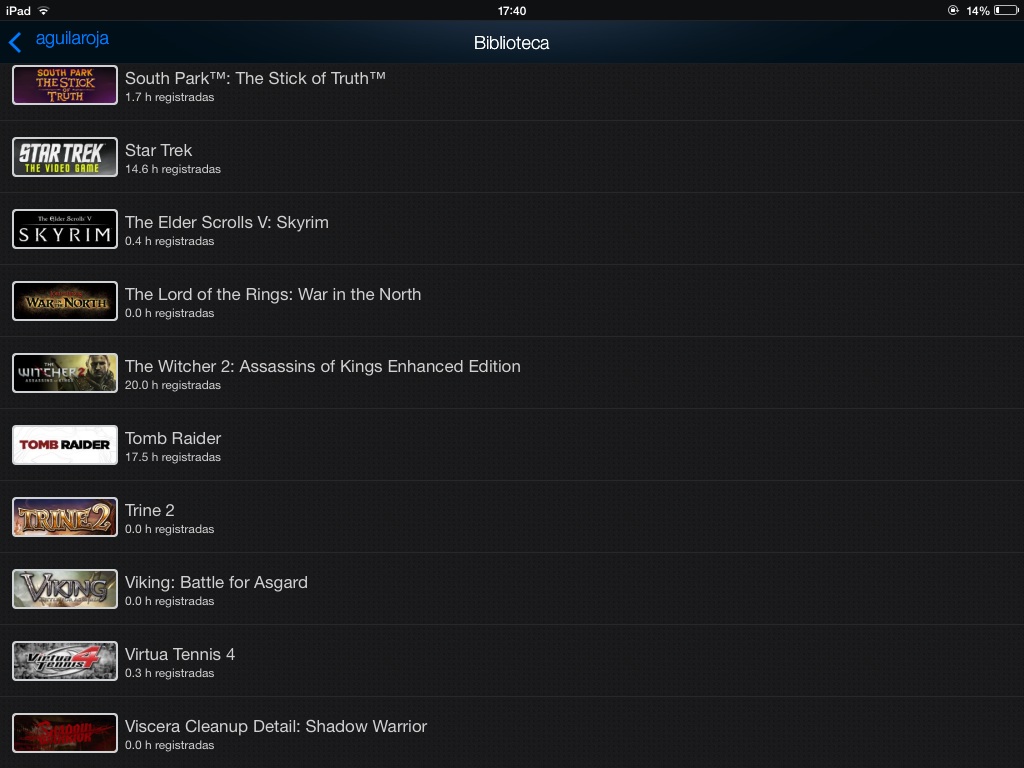Tap the Wi-Fi icon in status bar

pos(44,10)
